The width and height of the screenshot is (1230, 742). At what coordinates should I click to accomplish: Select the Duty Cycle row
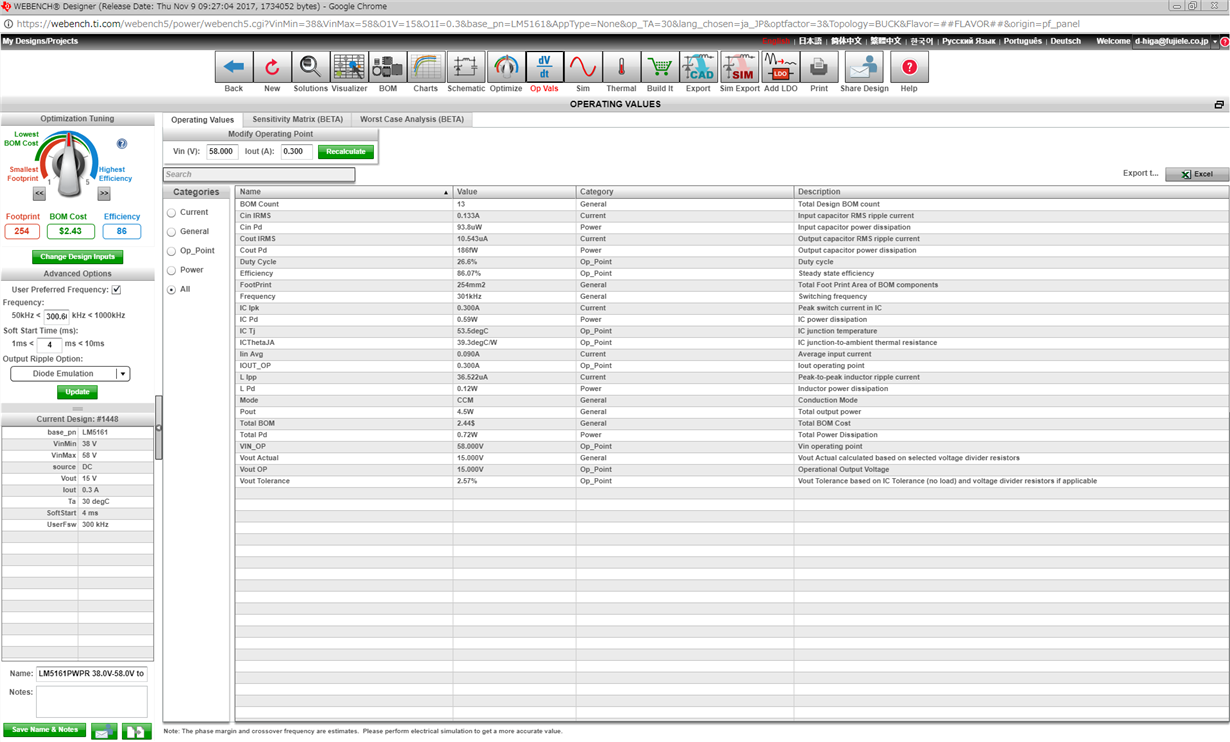[x=731, y=262]
